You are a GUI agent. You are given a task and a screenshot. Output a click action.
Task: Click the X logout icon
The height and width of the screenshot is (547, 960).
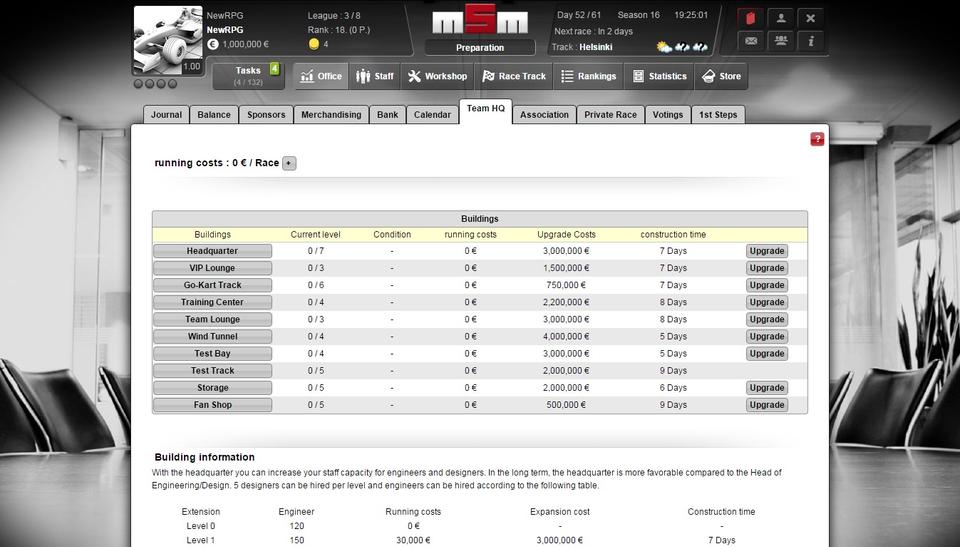point(811,18)
